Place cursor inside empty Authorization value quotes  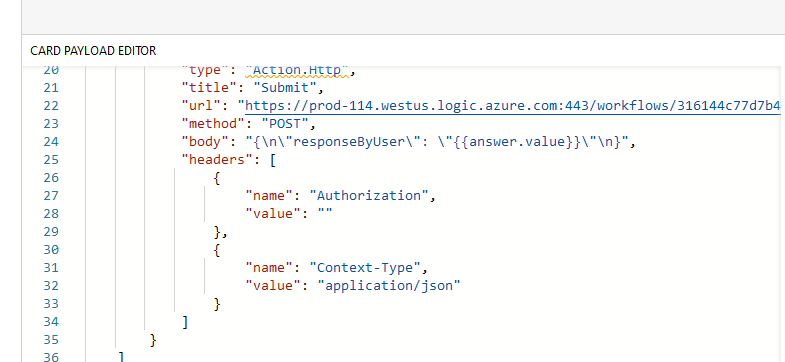click(325, 214)
